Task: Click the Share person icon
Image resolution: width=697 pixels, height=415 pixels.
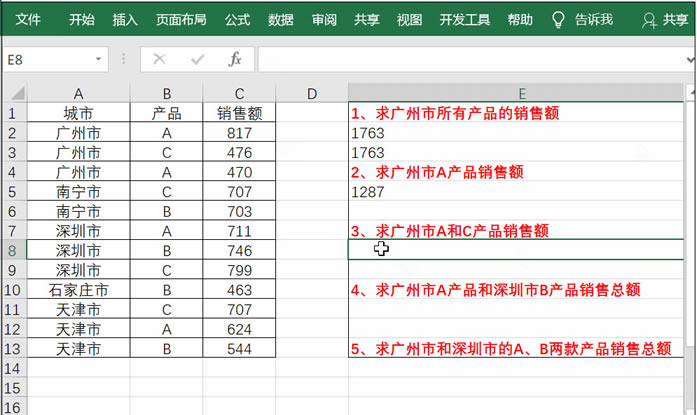Action: click(649, 19)
